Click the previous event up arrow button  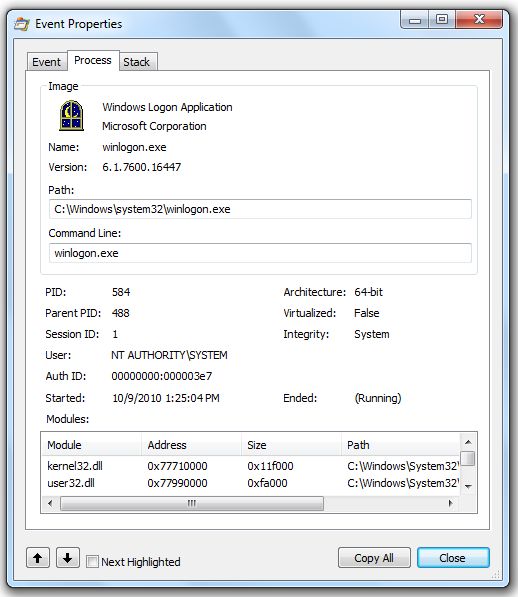[38, 558]
